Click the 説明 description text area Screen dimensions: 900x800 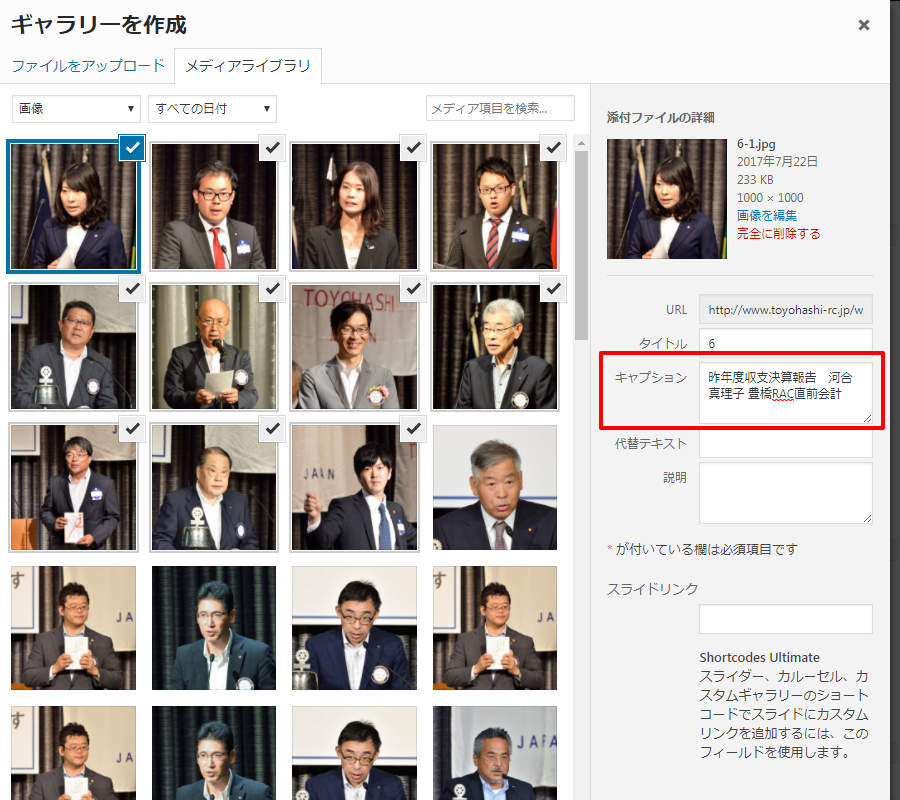[x=785, y=492]
